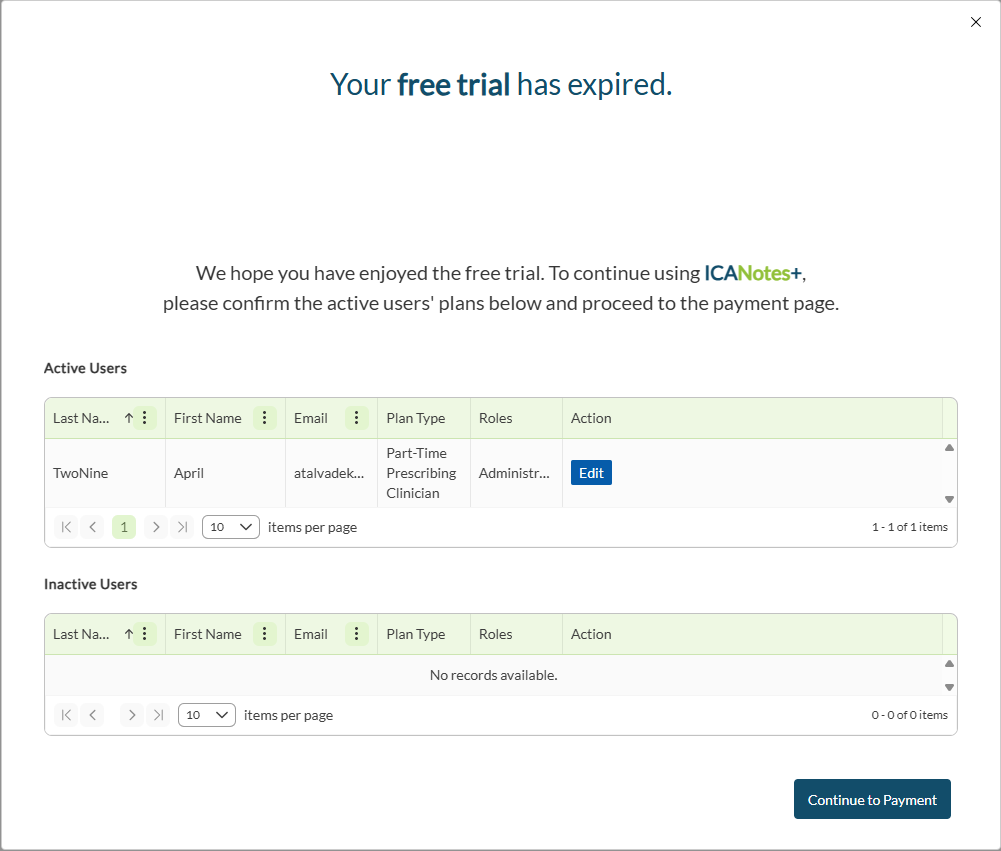Click Edit for user TwoNine
Image resolution: width=1001 pixels, height=851 pixels.
(591, 473)
